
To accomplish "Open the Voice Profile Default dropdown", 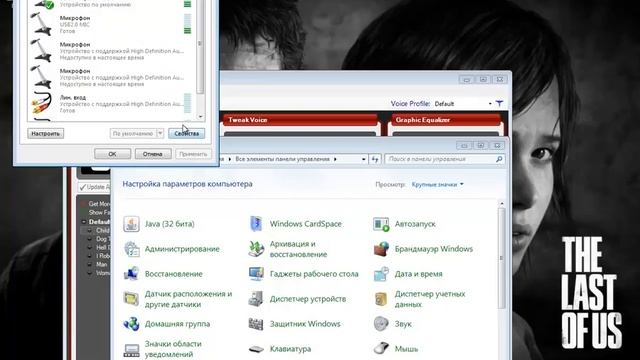I will pyautogui.click(x=463, y=104).
